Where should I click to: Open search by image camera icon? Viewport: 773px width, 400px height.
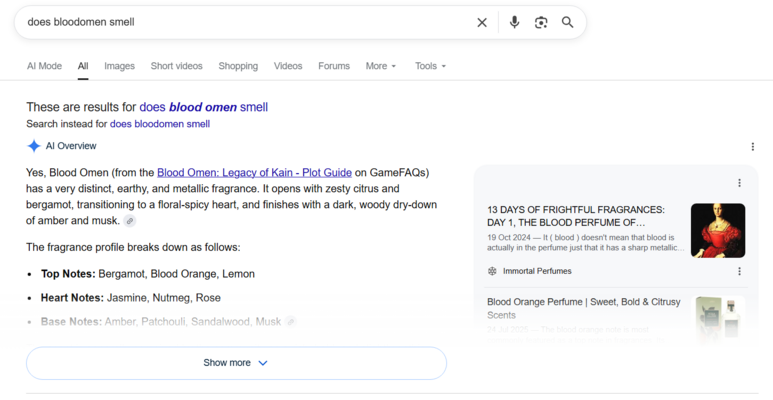pos(541,23)
